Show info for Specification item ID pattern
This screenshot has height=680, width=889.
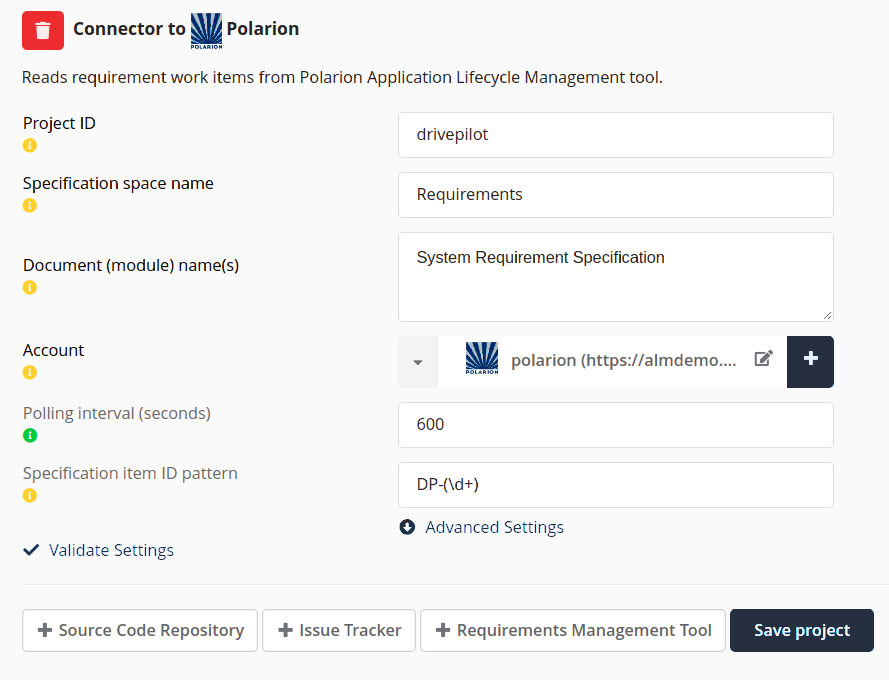(30, 496)
